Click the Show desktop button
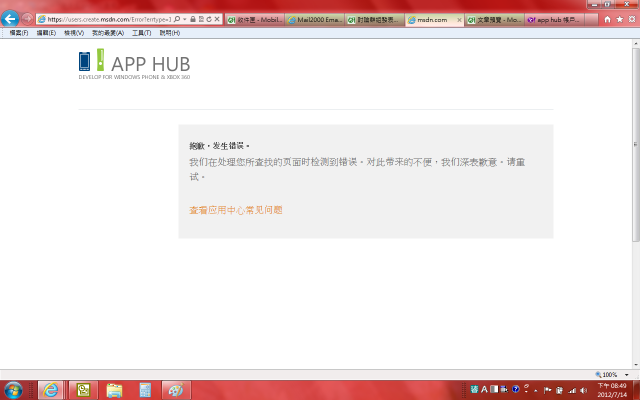Screen dimensions: 640x400 [637, 390]
